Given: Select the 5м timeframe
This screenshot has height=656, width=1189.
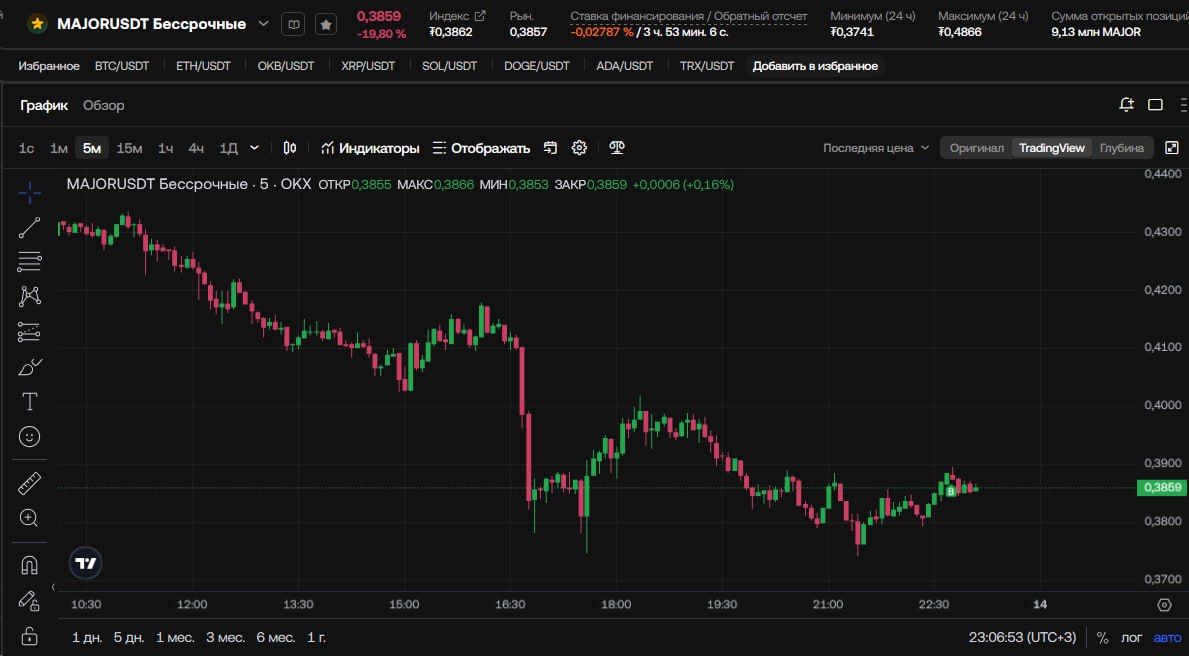Looking at the screenshot, I should point(92,148).
